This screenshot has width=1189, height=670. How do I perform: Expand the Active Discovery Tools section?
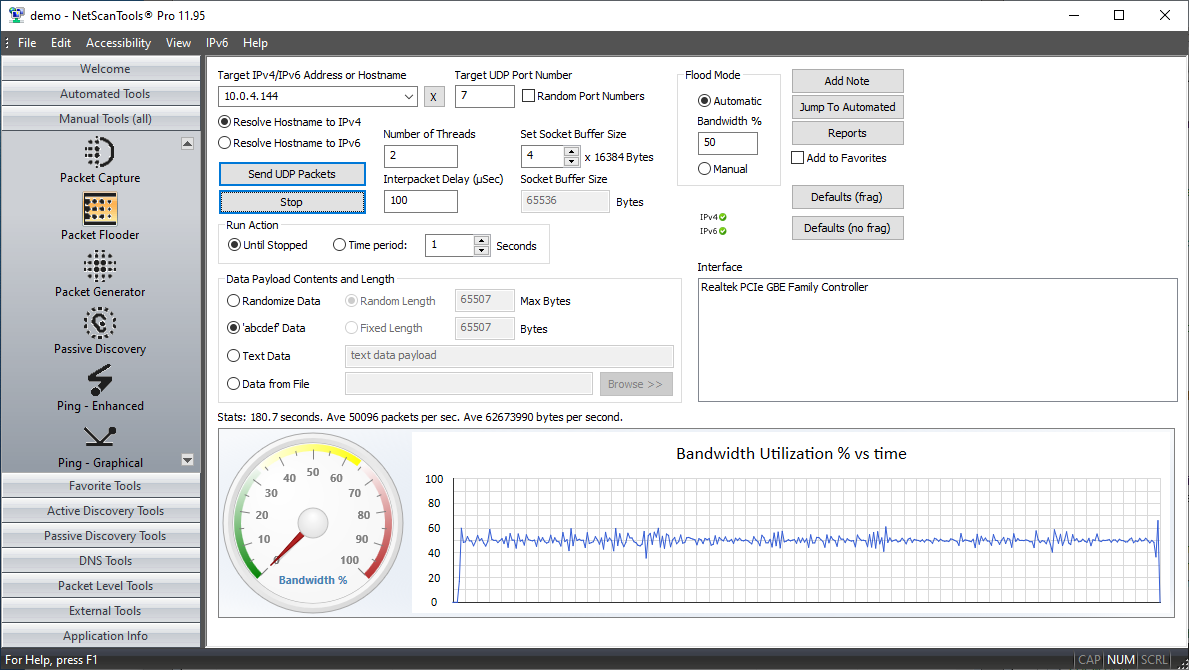coord(105,511)
